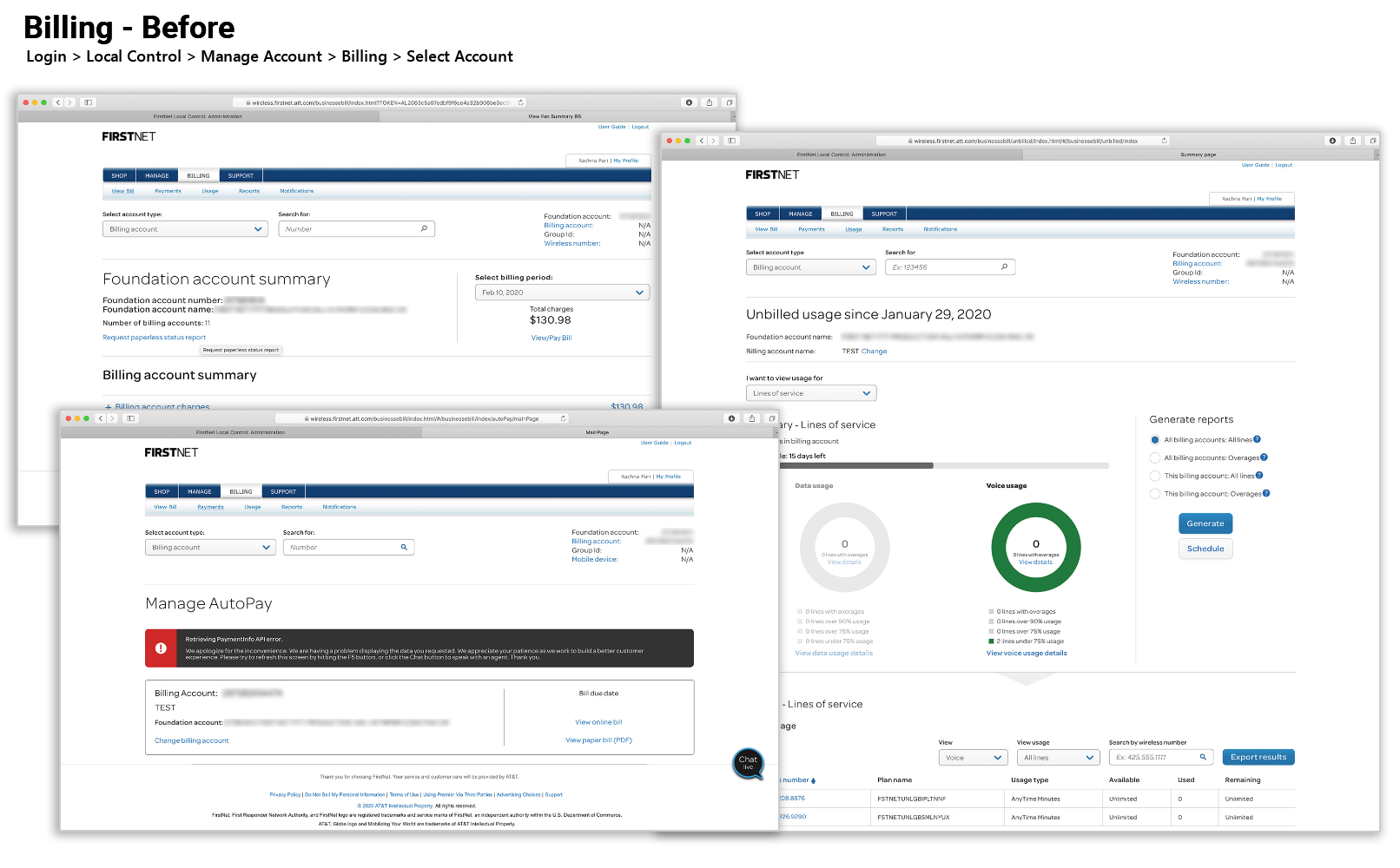Click the View paper bill (PDF) link
Viewport: 1400px width, 868px height.
tap(598, 740)
